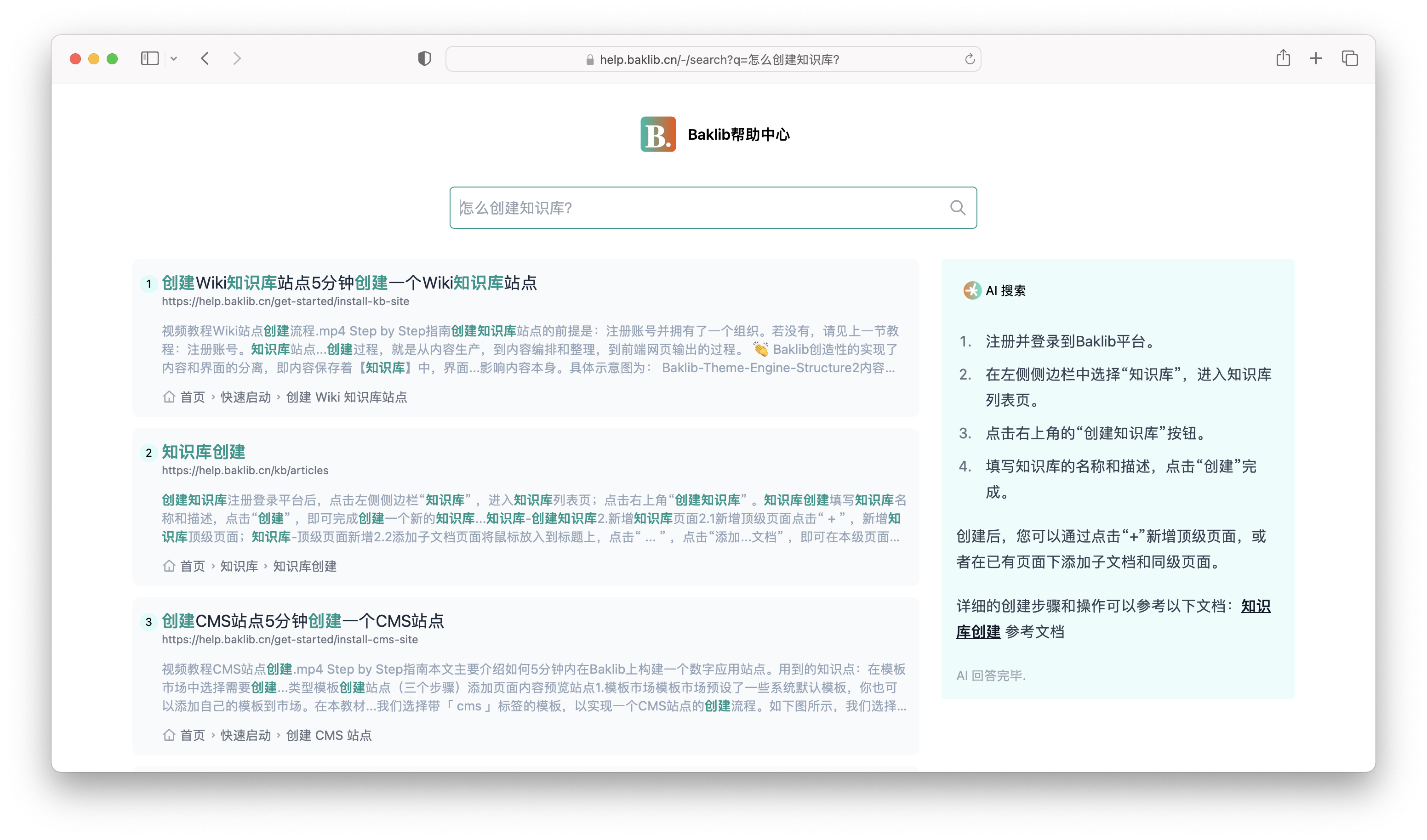
Task: Click the Safari address bar
Action: [713, 59]
